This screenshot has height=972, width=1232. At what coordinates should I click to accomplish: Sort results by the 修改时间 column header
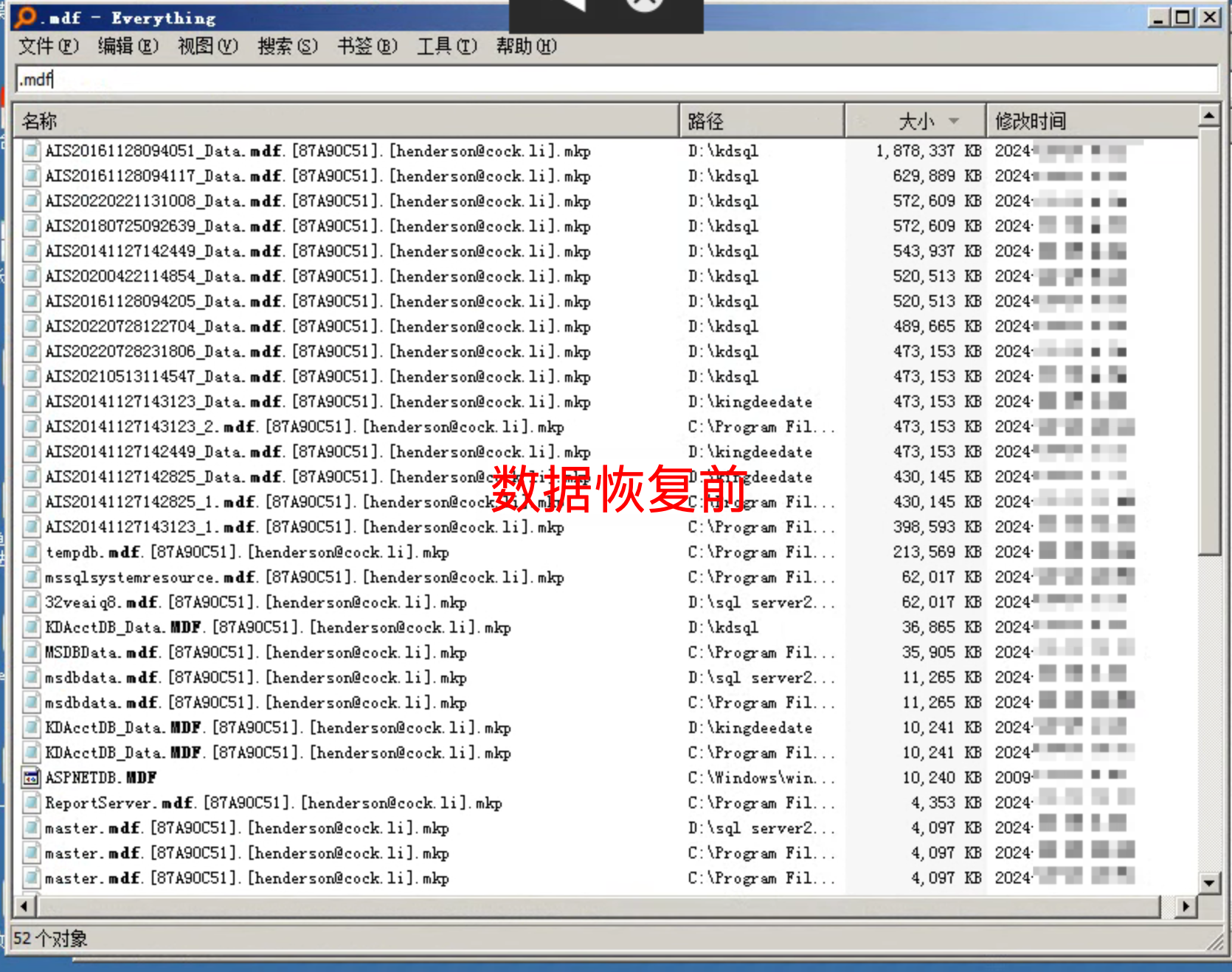(x=1093, y=121)
